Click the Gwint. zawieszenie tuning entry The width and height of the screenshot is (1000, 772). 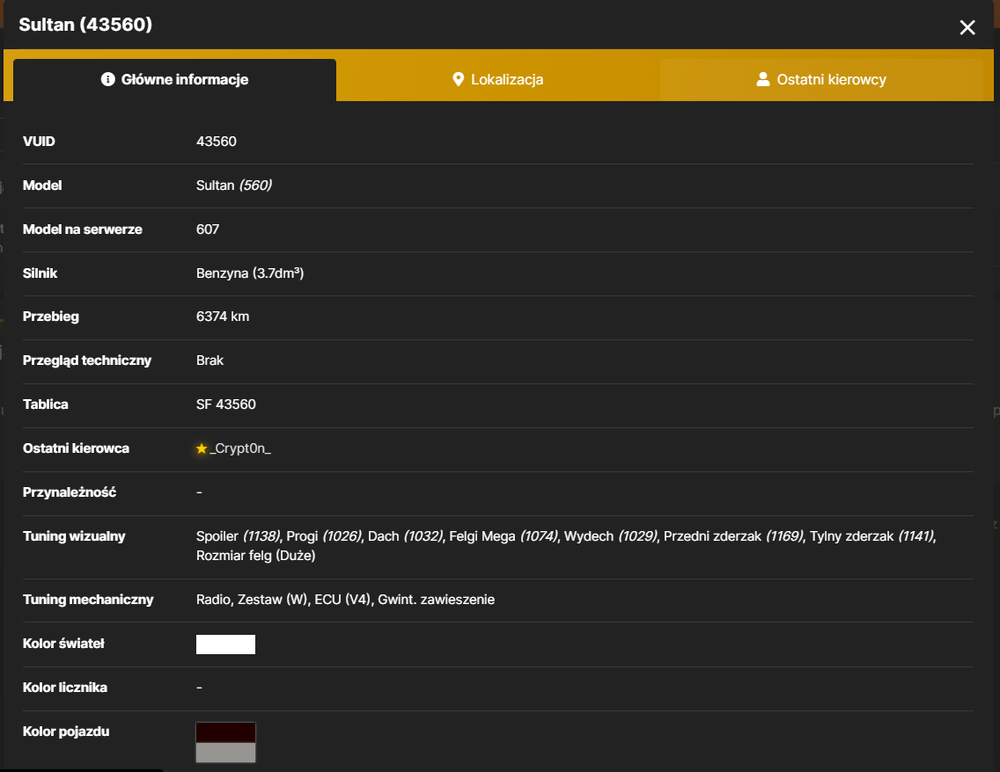436,600
